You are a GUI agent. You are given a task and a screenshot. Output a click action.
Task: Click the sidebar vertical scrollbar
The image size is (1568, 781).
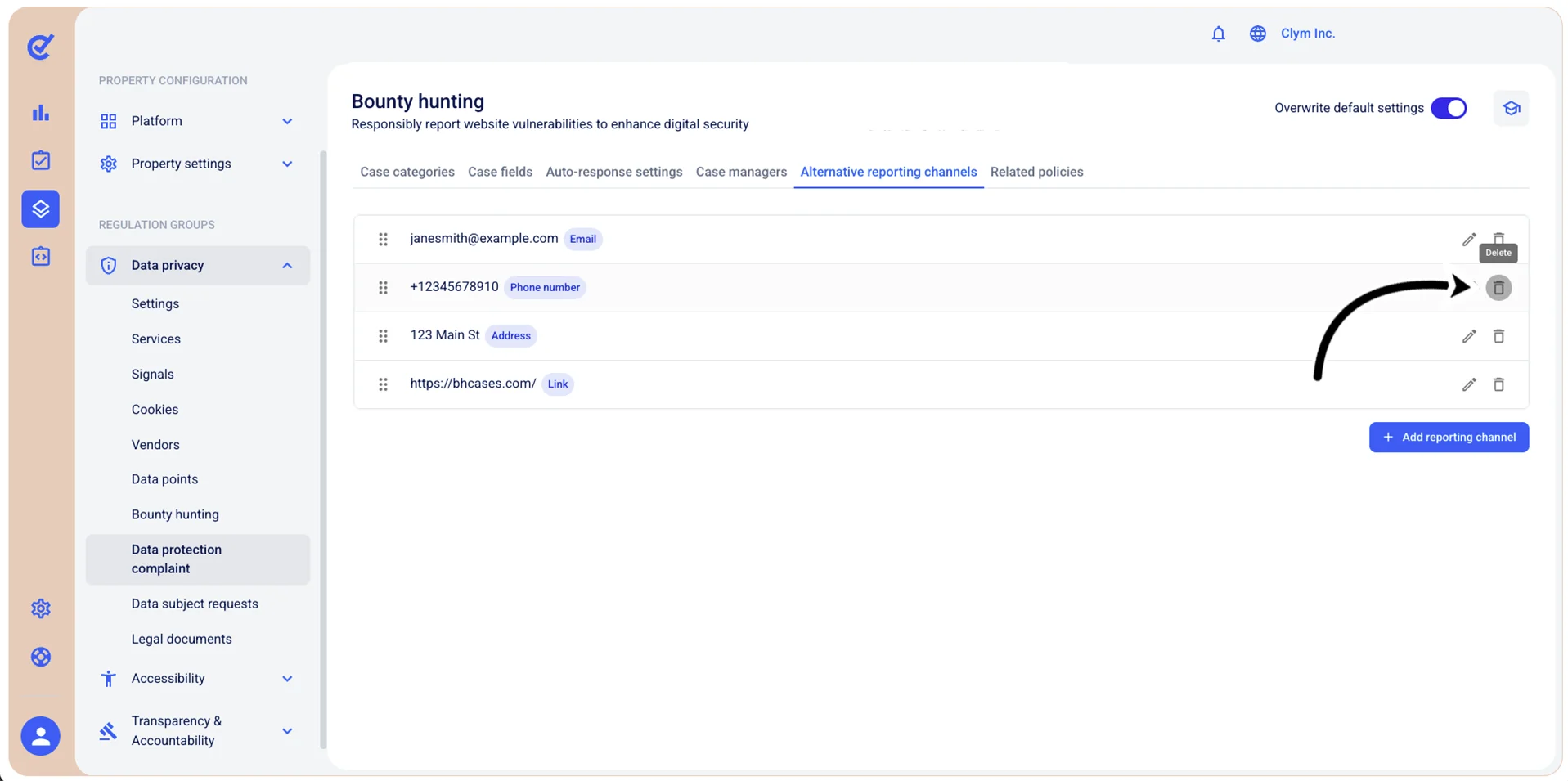322,450
